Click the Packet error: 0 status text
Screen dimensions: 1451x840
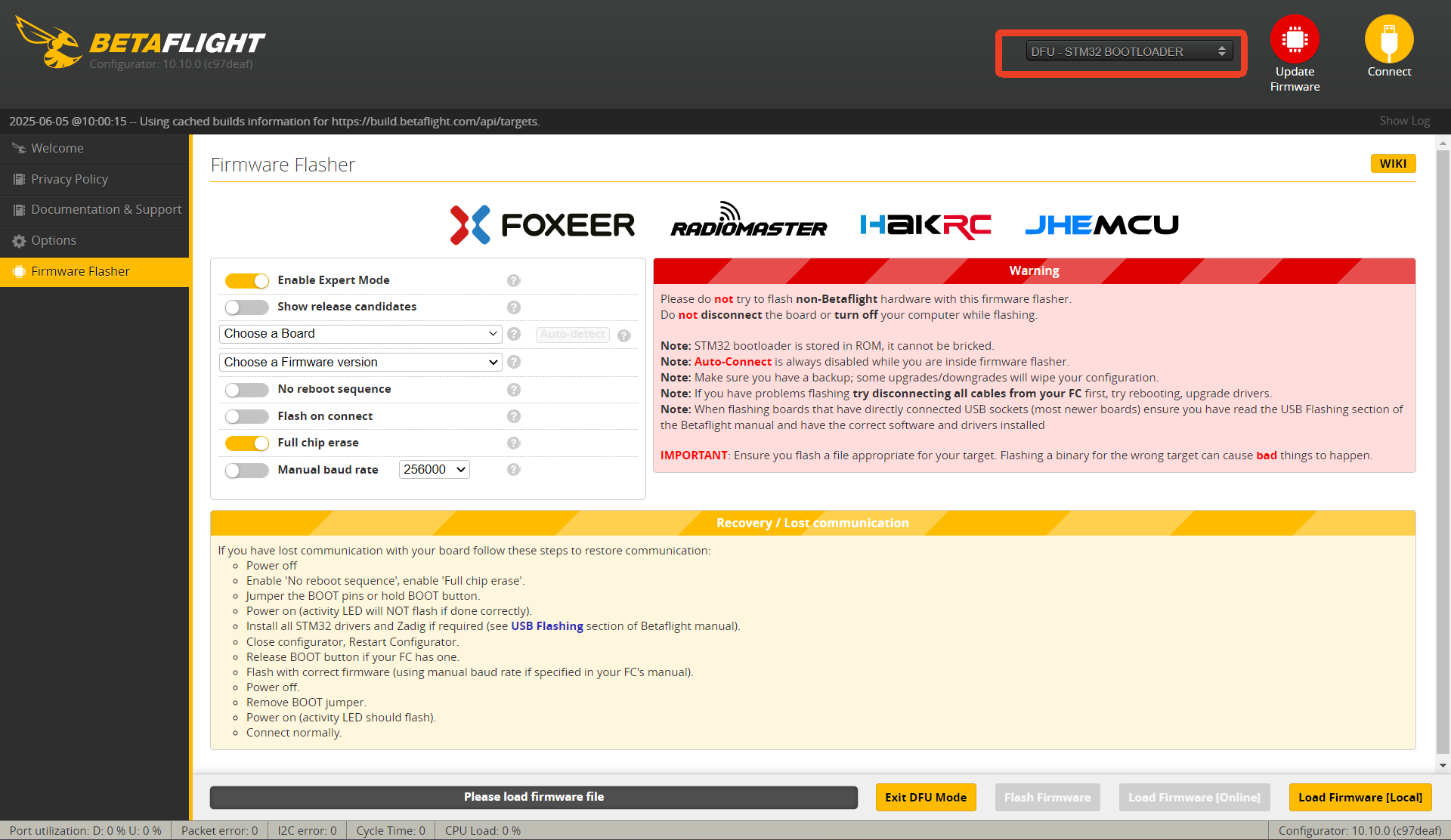[x=219, y=831]
